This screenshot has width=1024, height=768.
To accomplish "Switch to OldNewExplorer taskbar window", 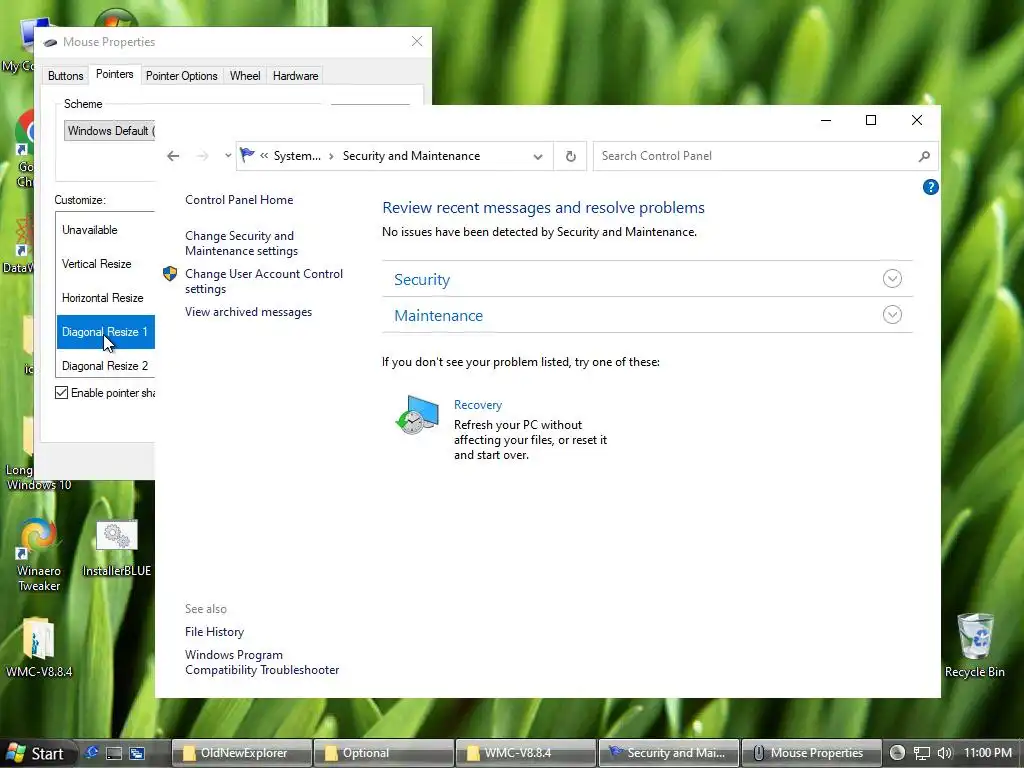I will point(242,753).
